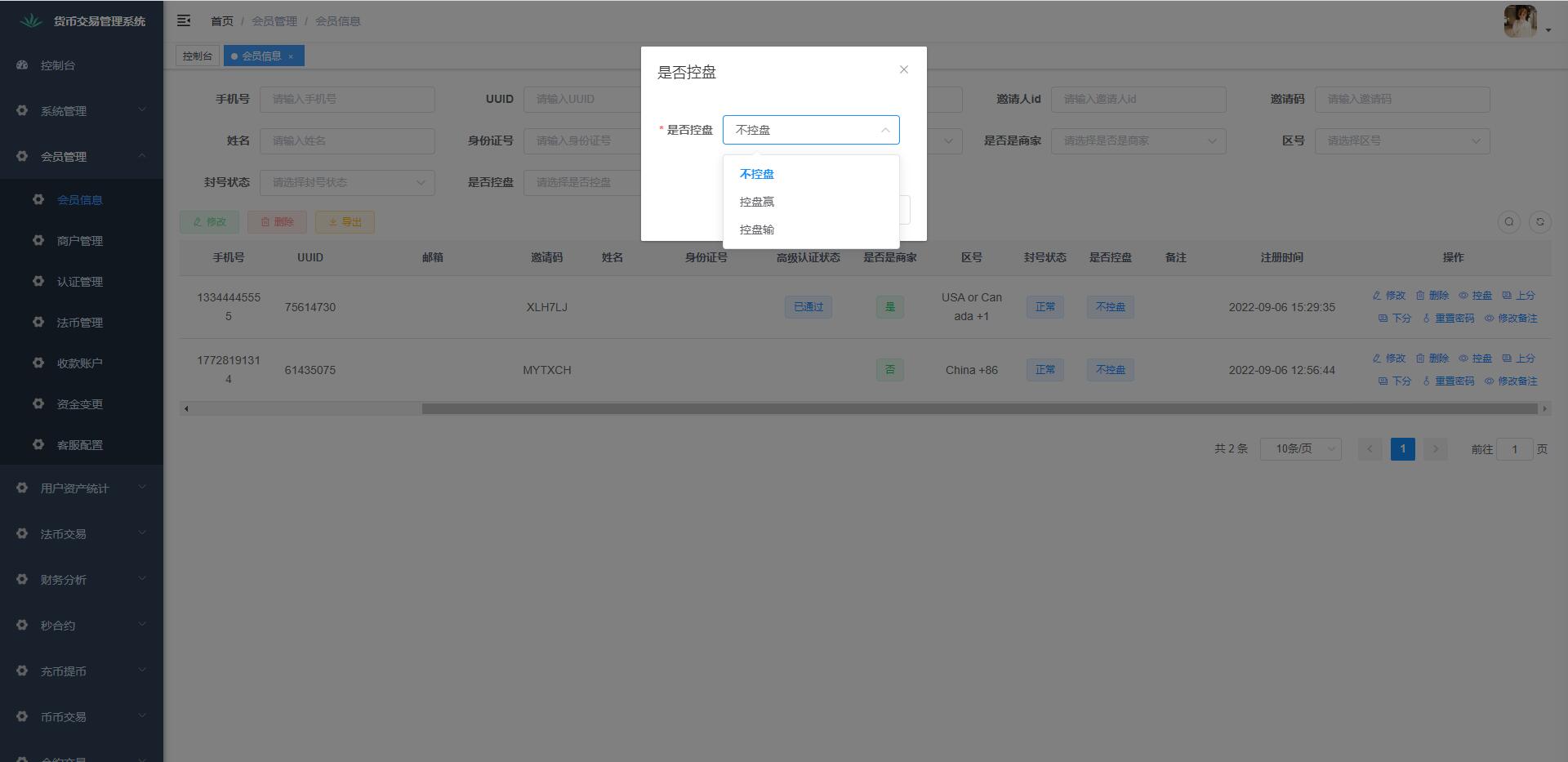Screen dimensions: 1568x762
Task: Click the search icon above the table
Action: click(1508, 221)
